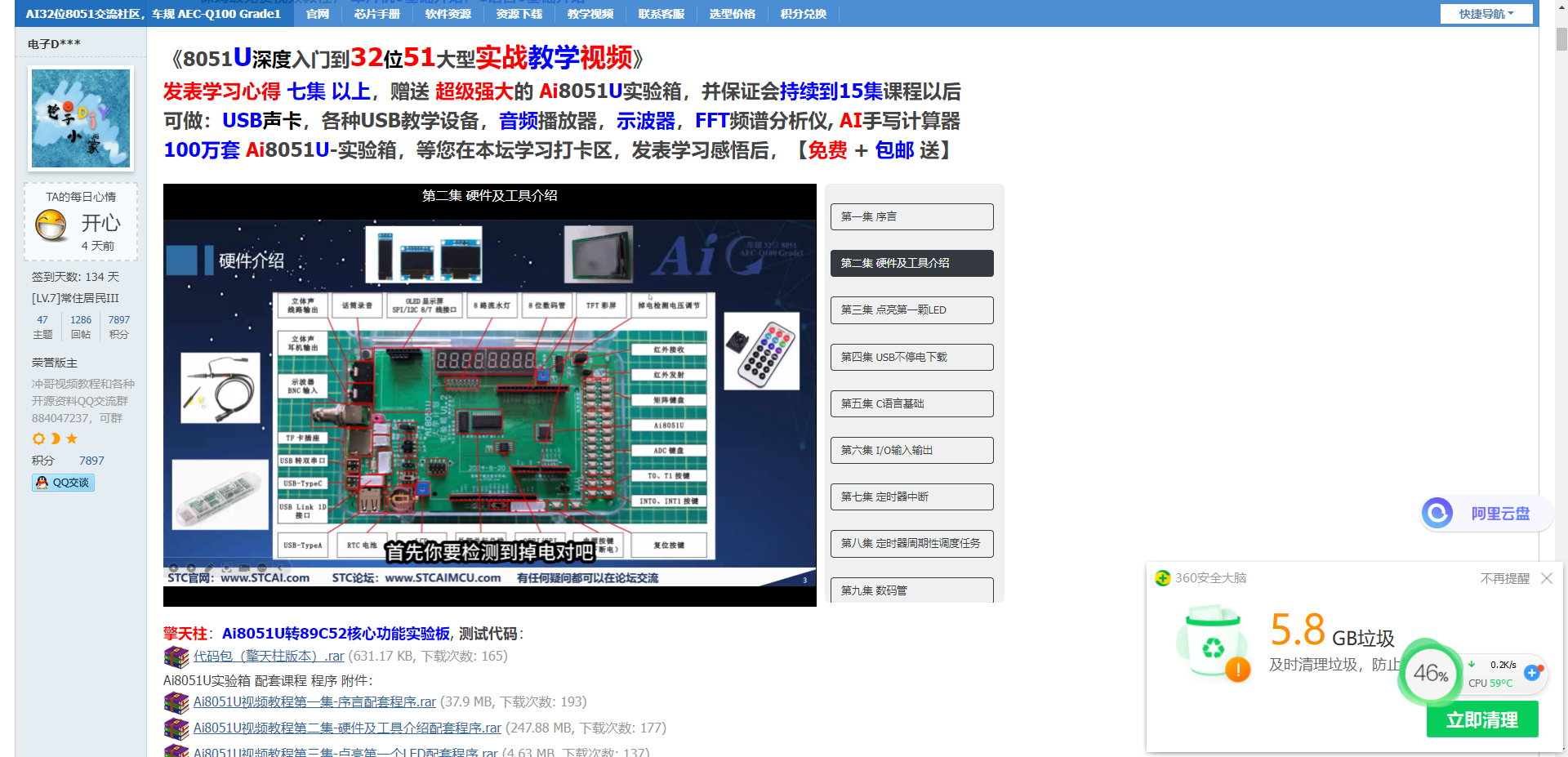Open 选型价格 from the top bar
The height and width of the screenshot is (757, 1568).
click(x=732, y=14)
